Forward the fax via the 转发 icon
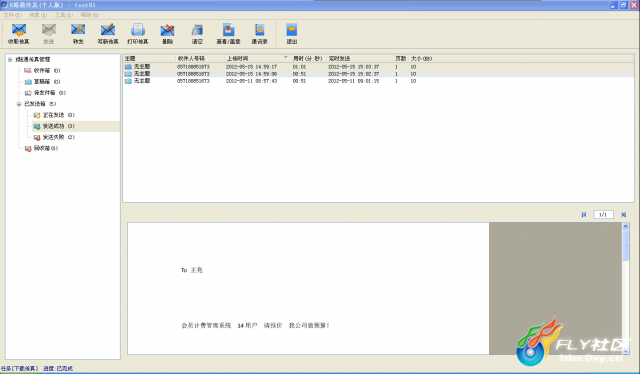This screenshot has height=374, width=640. click(78, 34)
